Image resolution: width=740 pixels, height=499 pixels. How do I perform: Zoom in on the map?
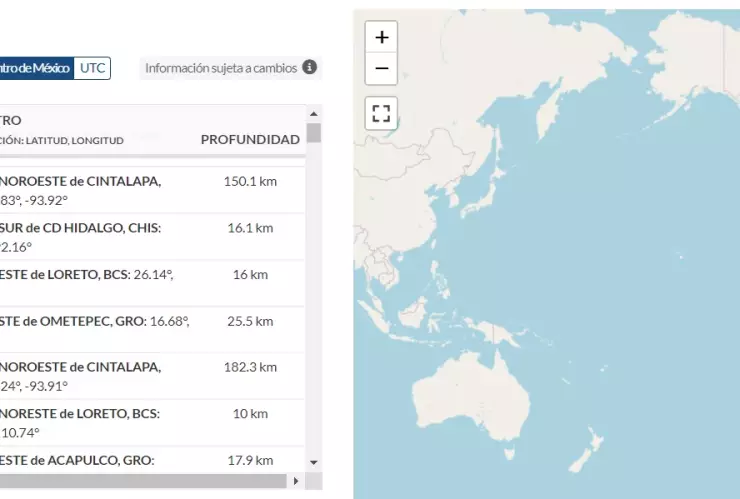pyautogui.click(x=381, y=37)
